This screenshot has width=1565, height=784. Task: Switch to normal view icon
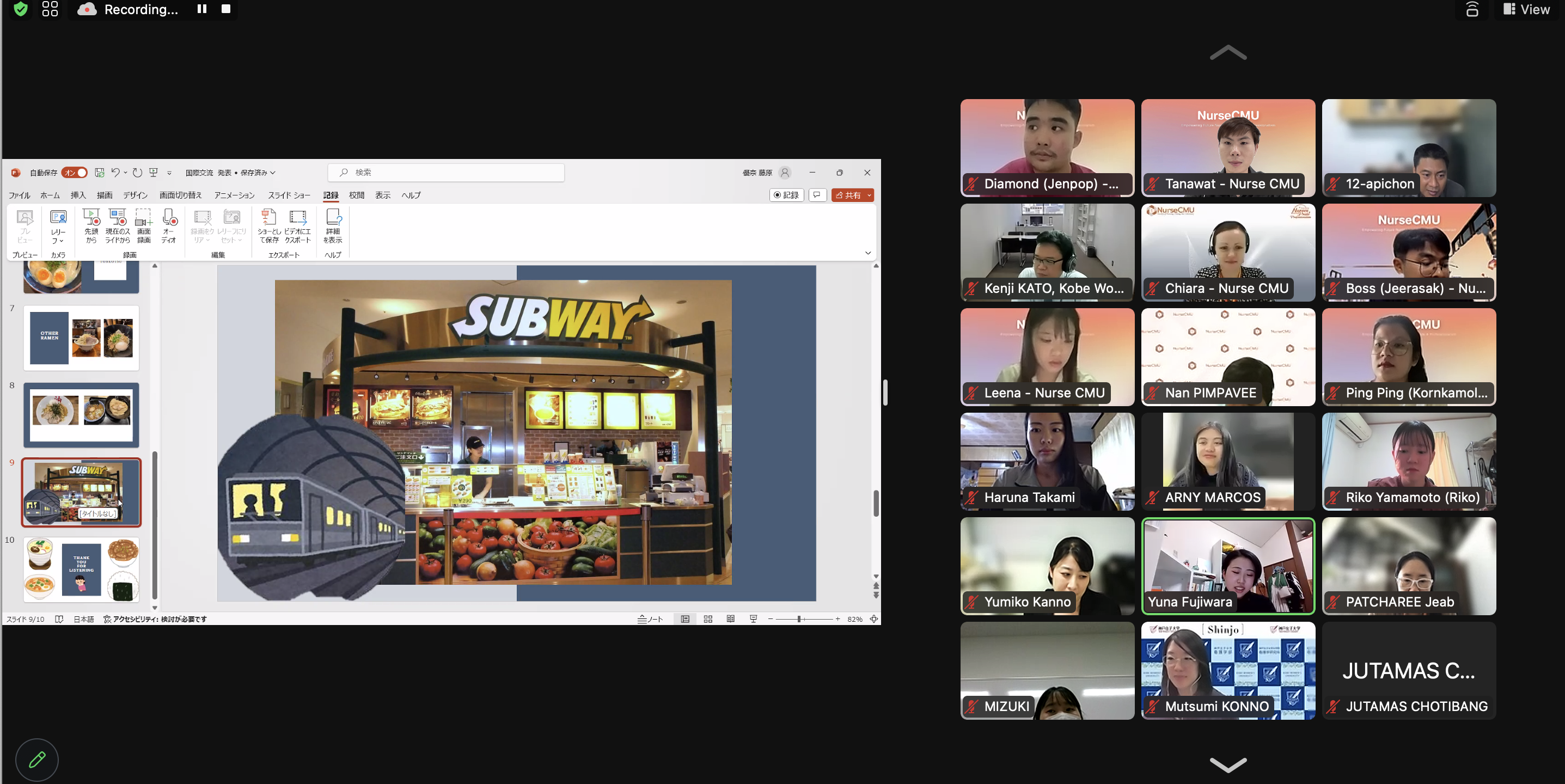685,619
